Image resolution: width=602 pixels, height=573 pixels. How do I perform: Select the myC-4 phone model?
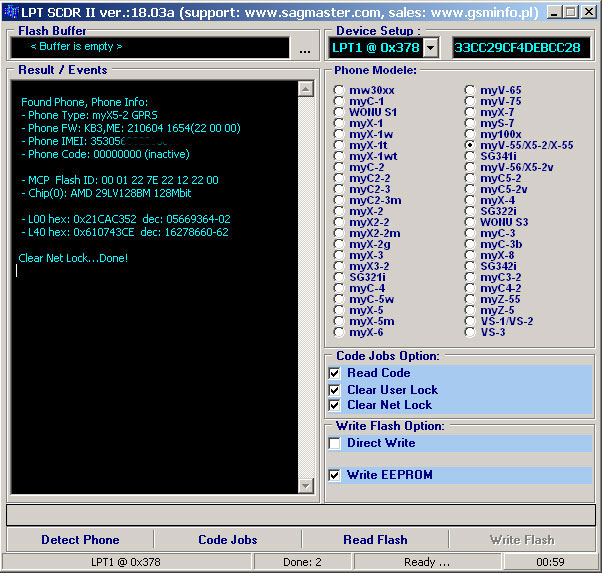tap(339, 288)
